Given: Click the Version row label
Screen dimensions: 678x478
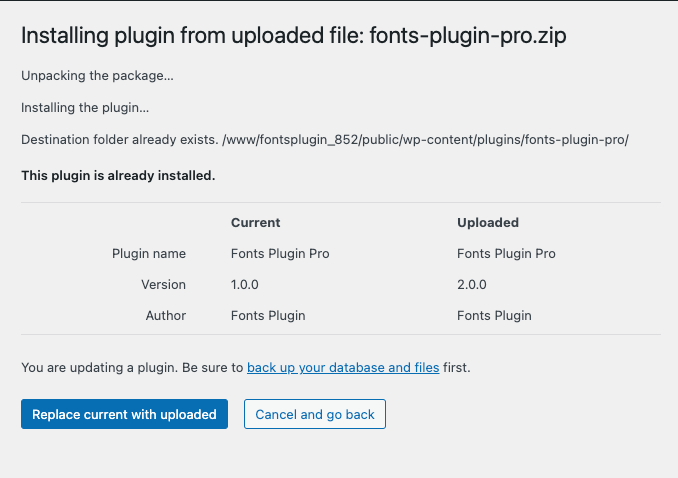Looking at the screenshot, I should [163, 284].
